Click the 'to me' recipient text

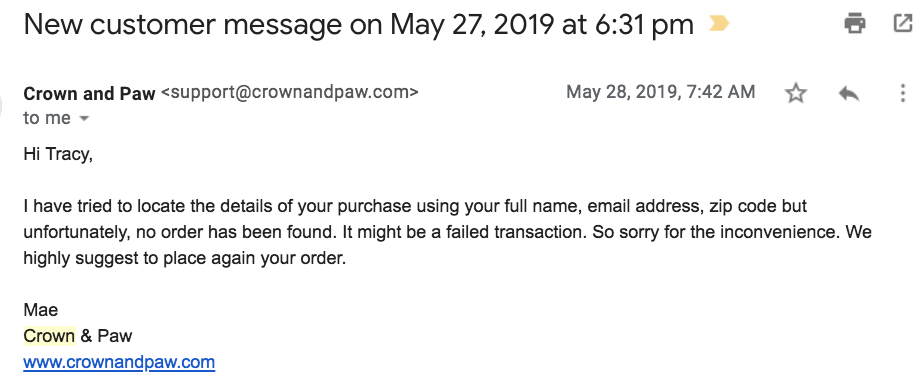point(47,118)
